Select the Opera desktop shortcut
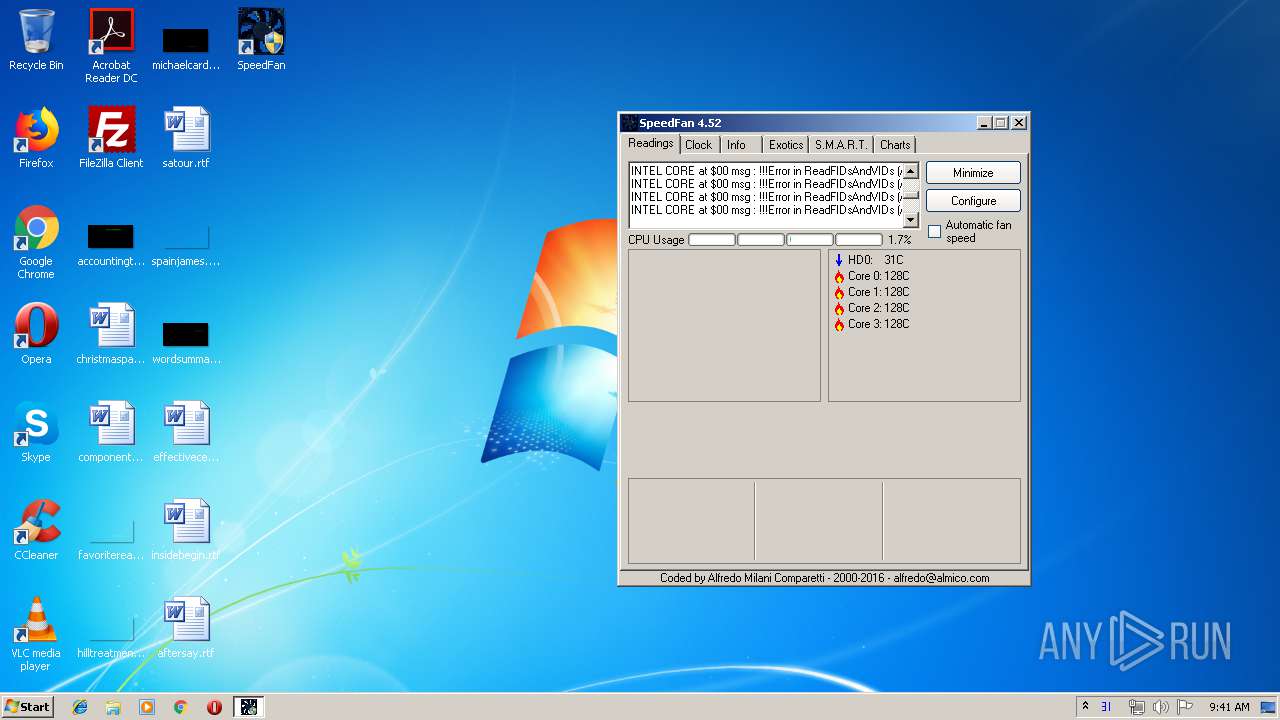 pyautogui.click(x=36, y=334)
